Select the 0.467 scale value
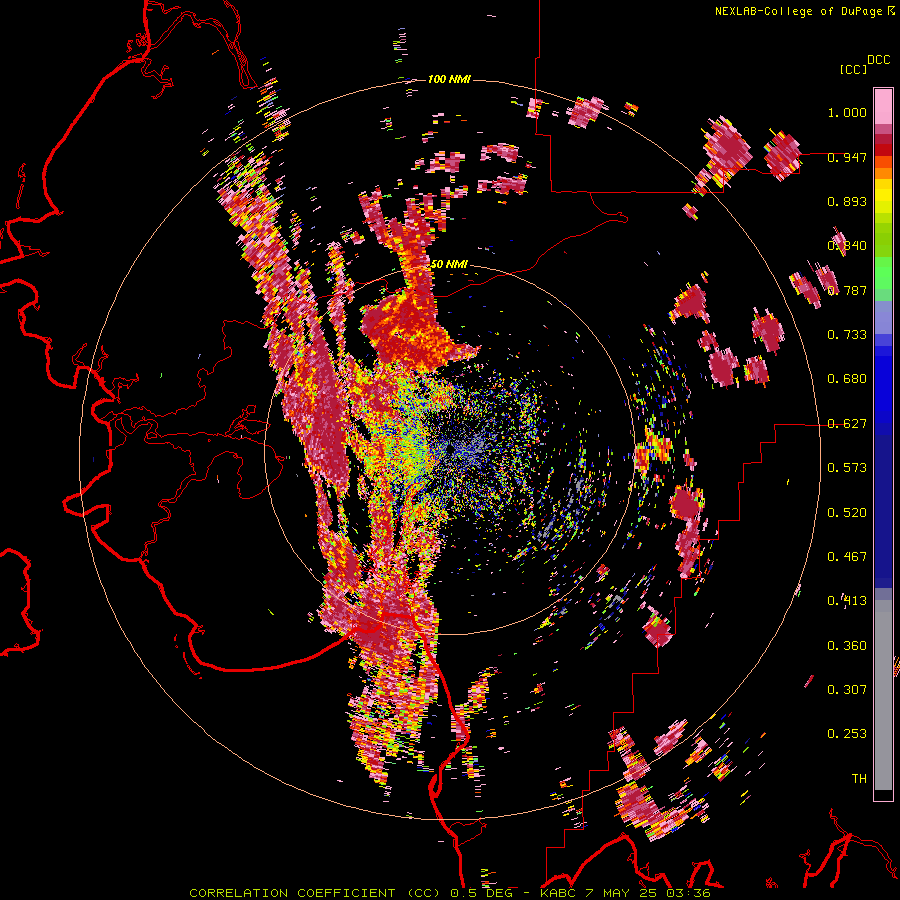 (x=847, y=557)
